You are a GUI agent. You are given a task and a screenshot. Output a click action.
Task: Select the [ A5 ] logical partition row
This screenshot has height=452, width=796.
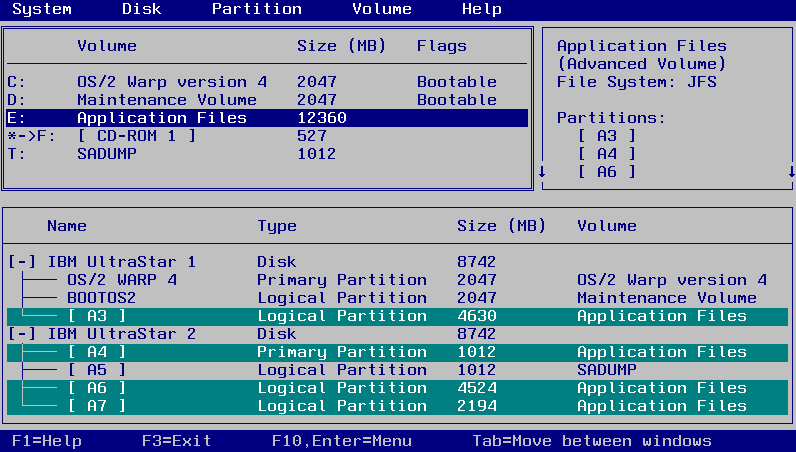(397, 370)
